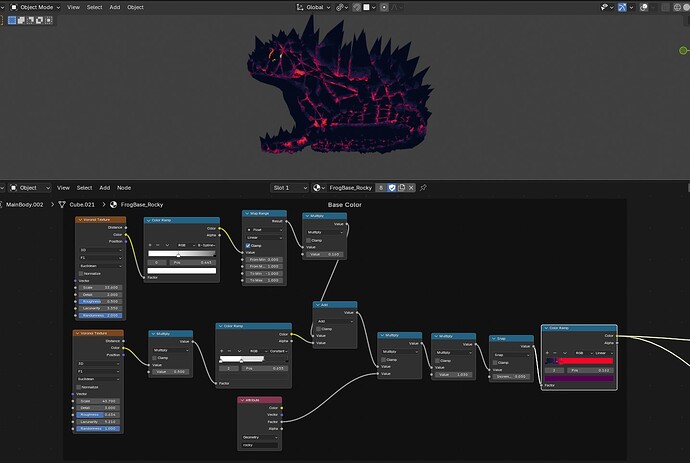Image resolution: width=690 pixels, height=463 pixels.
Task: Click the node editor Object type icon
Action: [x=14, y=188]
